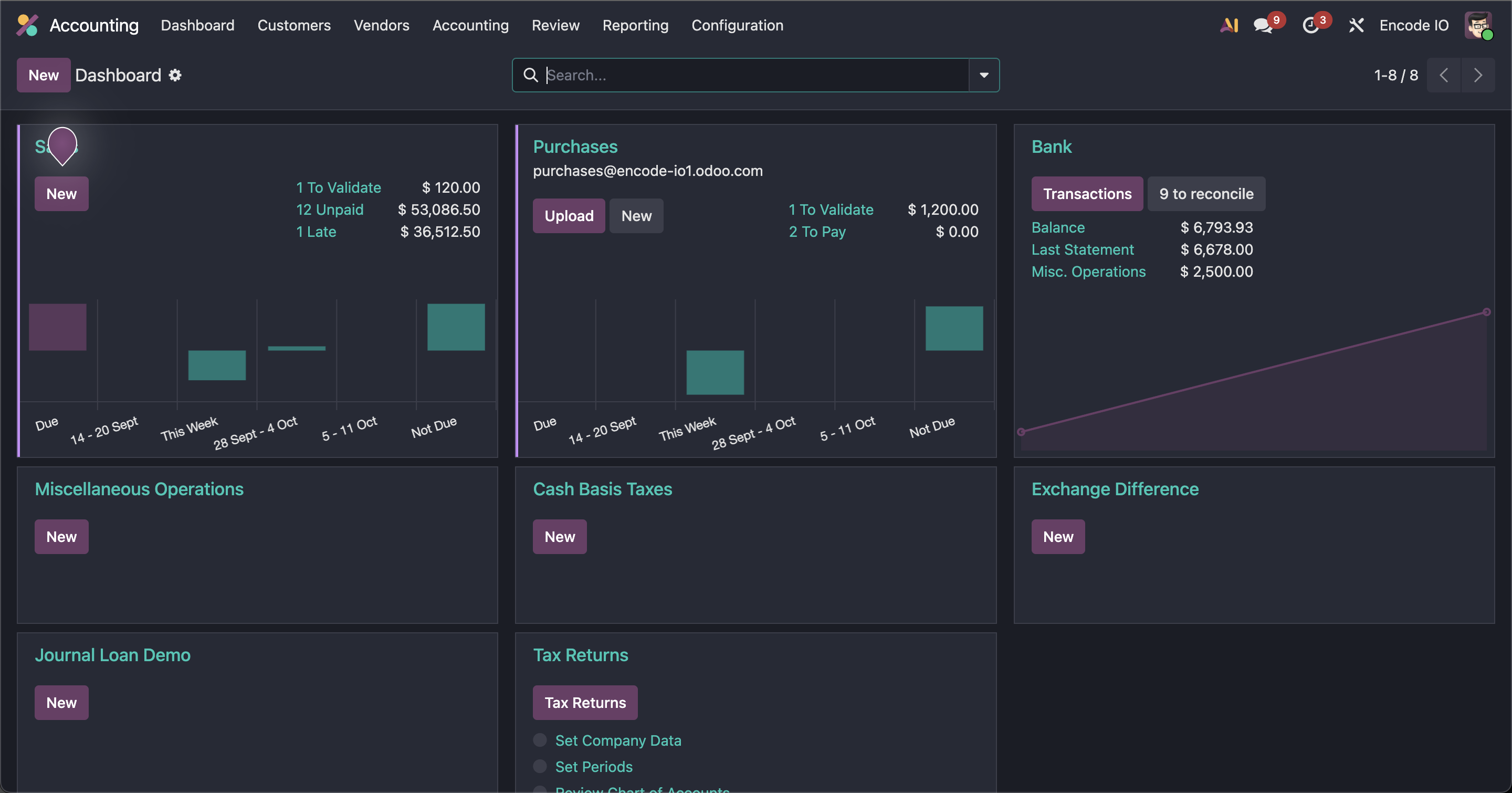Click the Upload button in Purchases
The height and width of the screenshot is (793, 1512).
tap(568, 216)
